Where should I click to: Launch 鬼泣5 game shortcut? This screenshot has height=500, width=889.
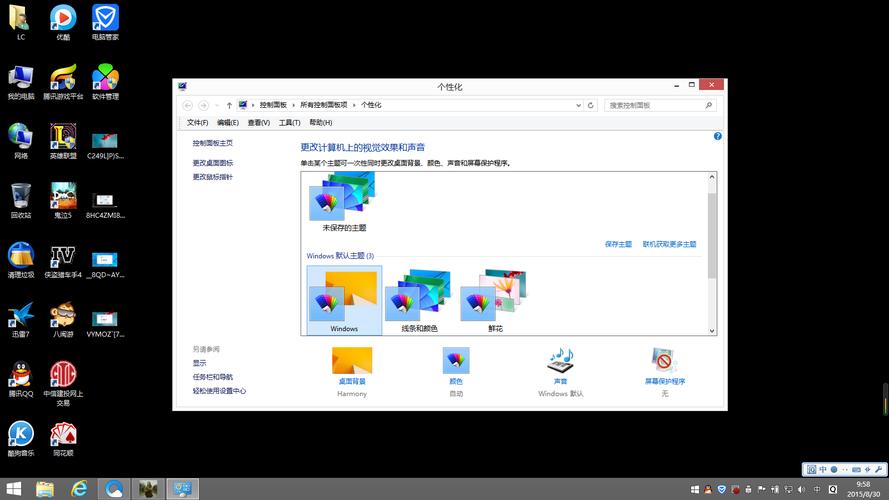[63, 201]
